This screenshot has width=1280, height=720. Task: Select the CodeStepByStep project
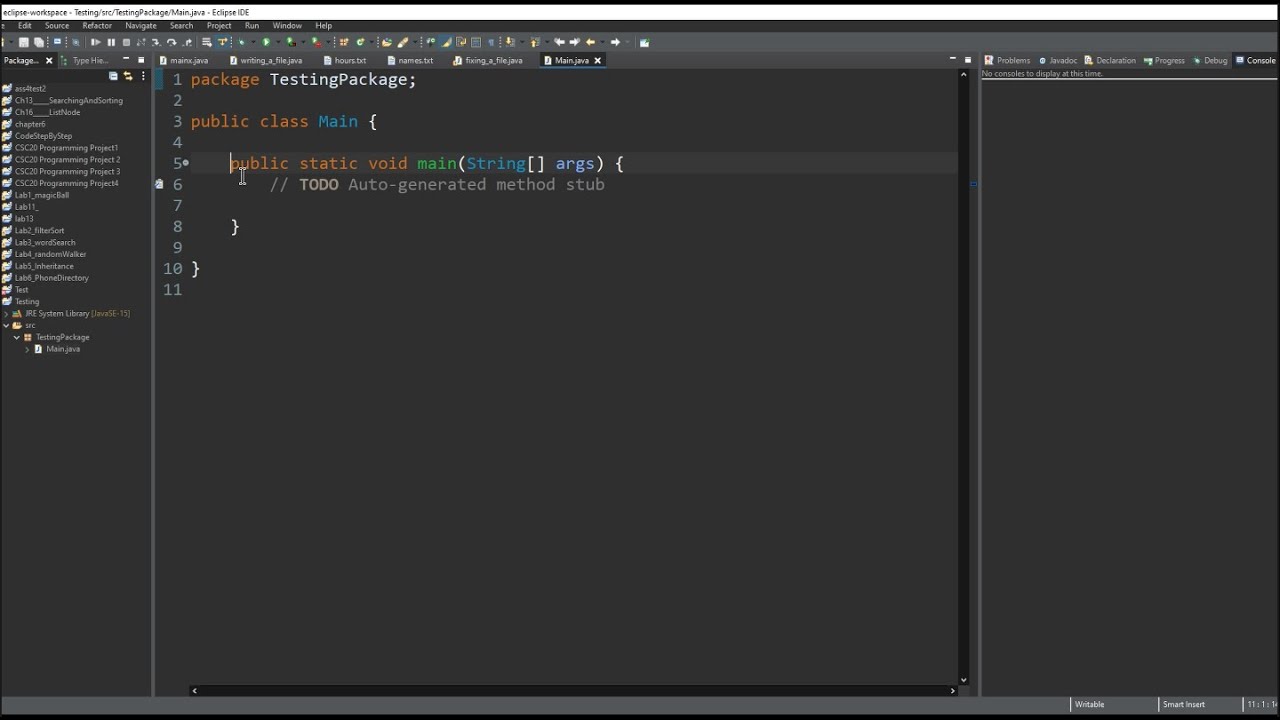click(43, 136)
